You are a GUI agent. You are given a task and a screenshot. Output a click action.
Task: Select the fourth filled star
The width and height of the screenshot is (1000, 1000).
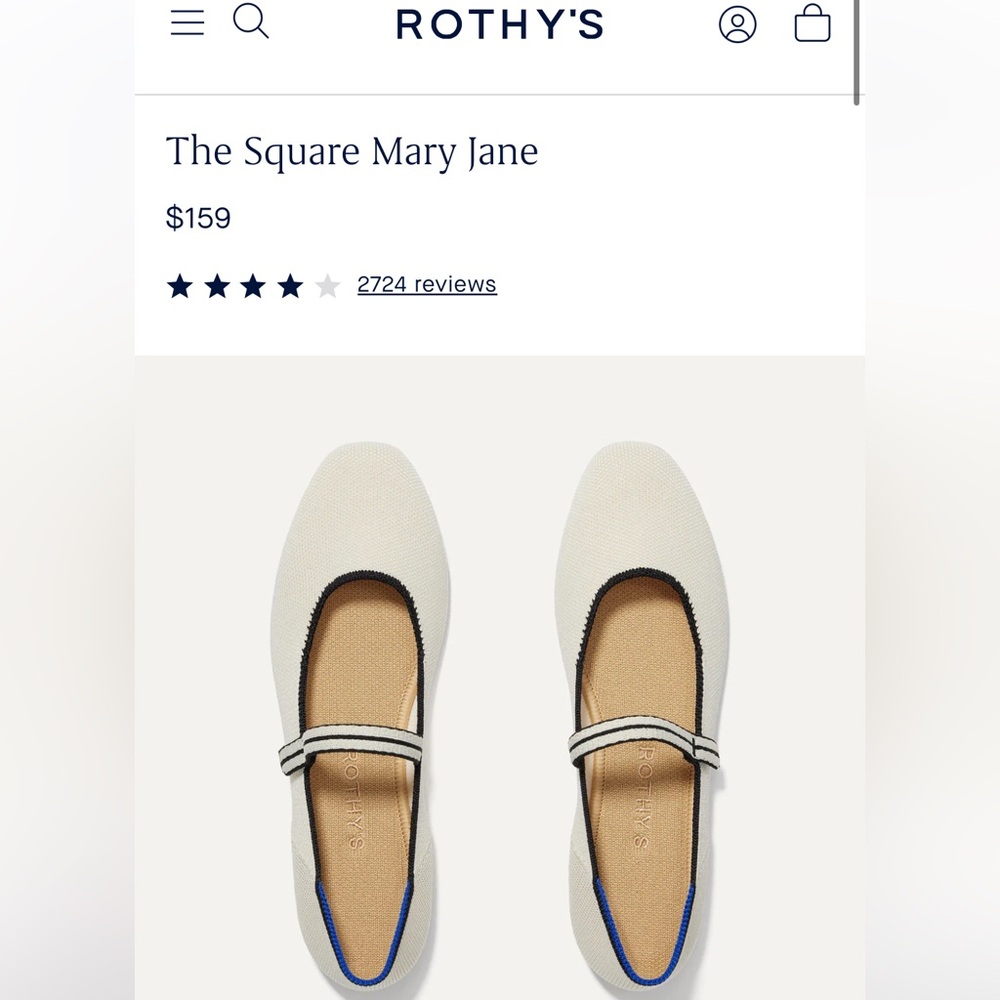click(290, 285)
